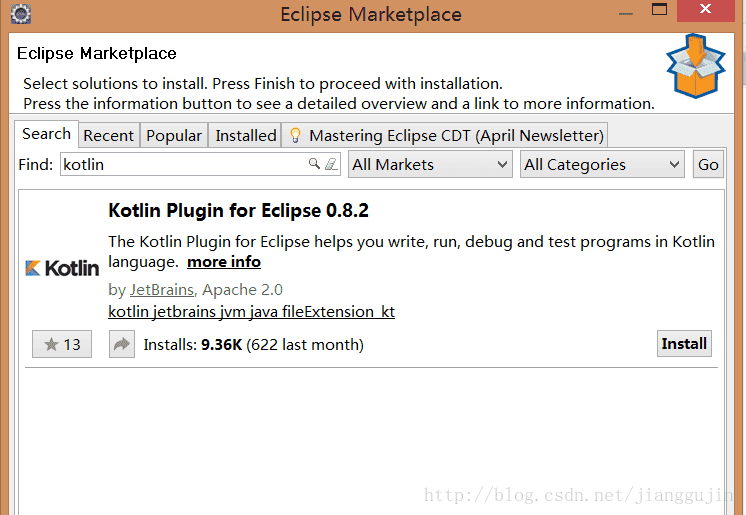Screen dimensions: 746x515
Task: Click the star favorite button showing 13
Action: click(x=62, y=345)
